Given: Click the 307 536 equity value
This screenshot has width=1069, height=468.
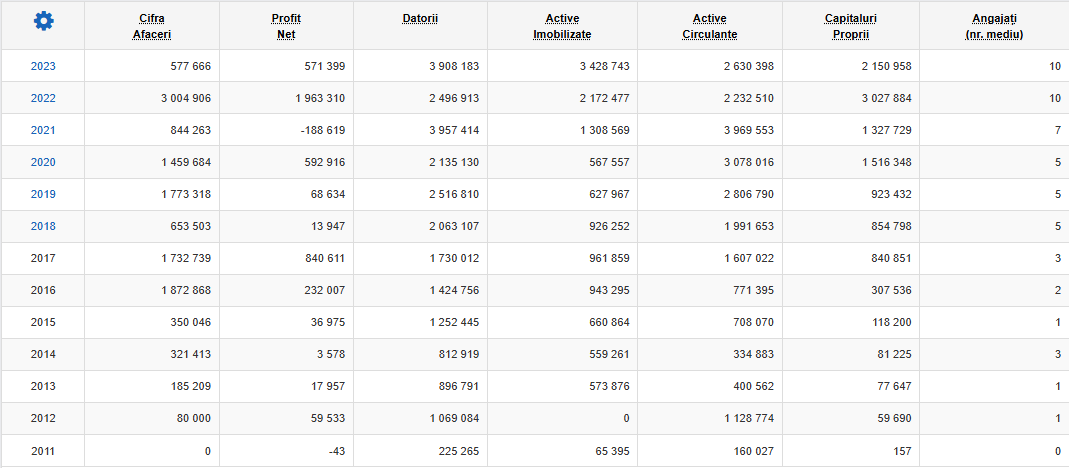Looking at the screenshot, I should (891, 291).
